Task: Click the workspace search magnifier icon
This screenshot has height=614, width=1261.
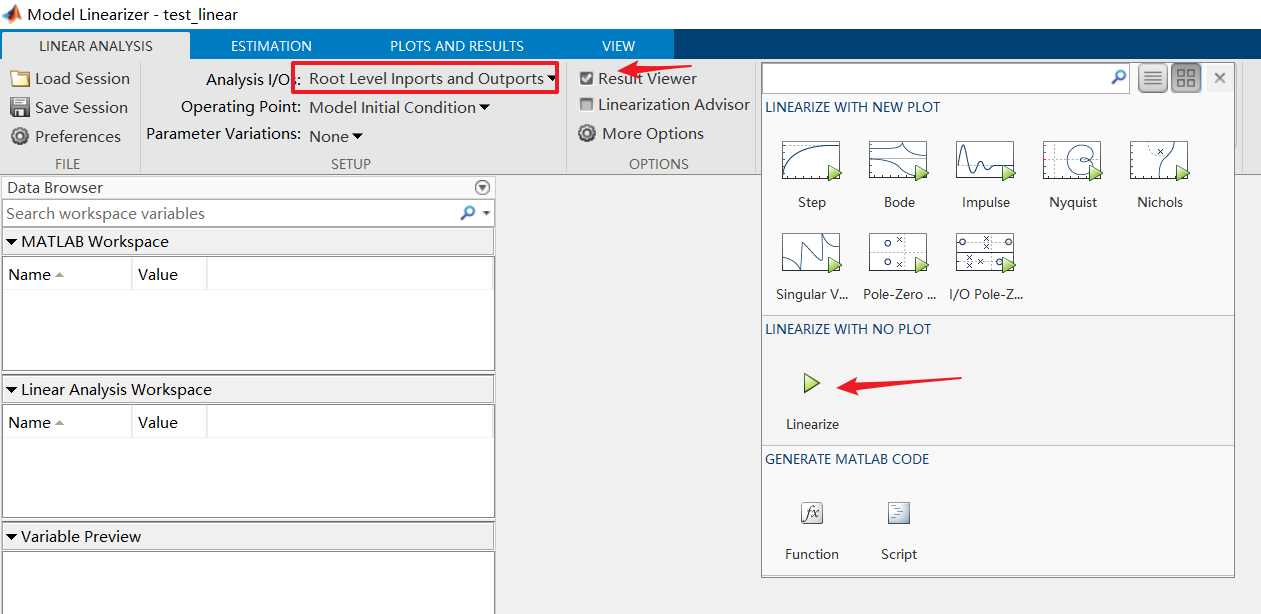Action: tap(467, 213)
